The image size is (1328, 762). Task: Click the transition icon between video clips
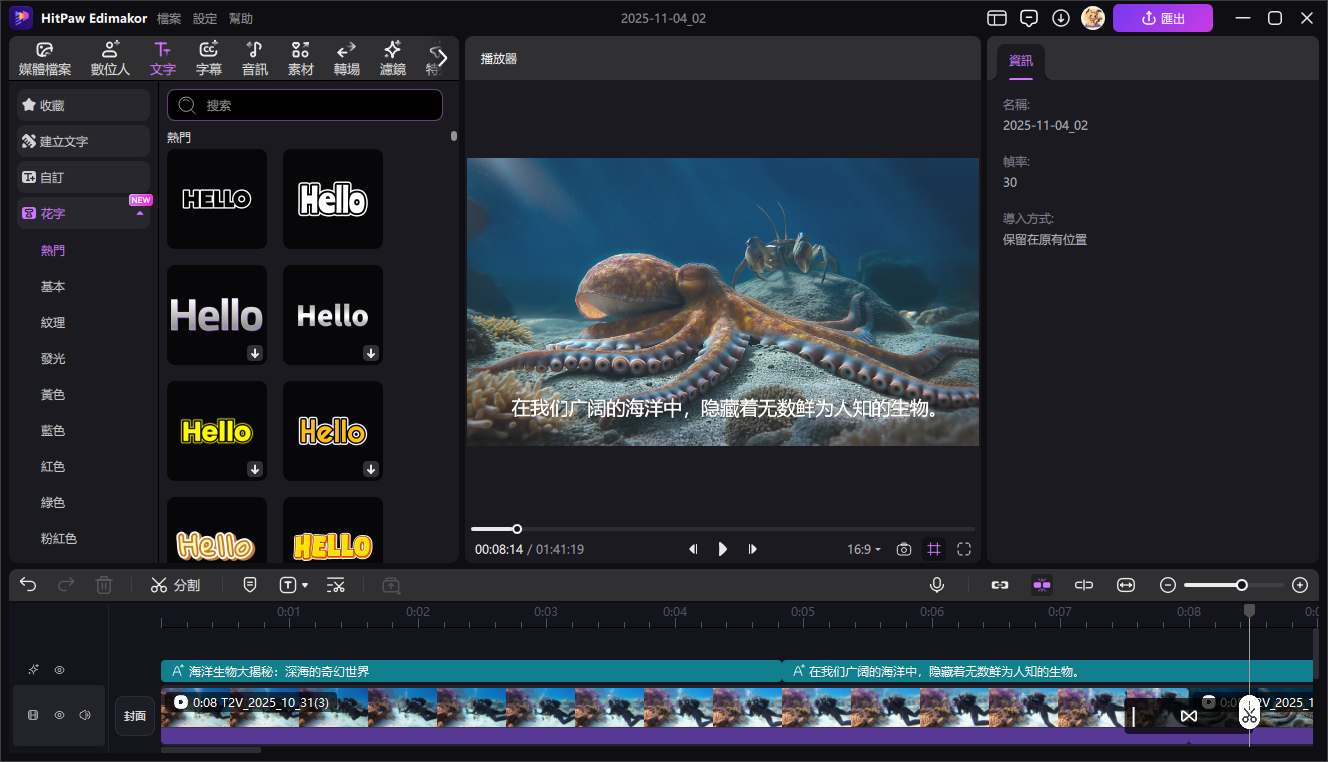[x=1189, y=716]
